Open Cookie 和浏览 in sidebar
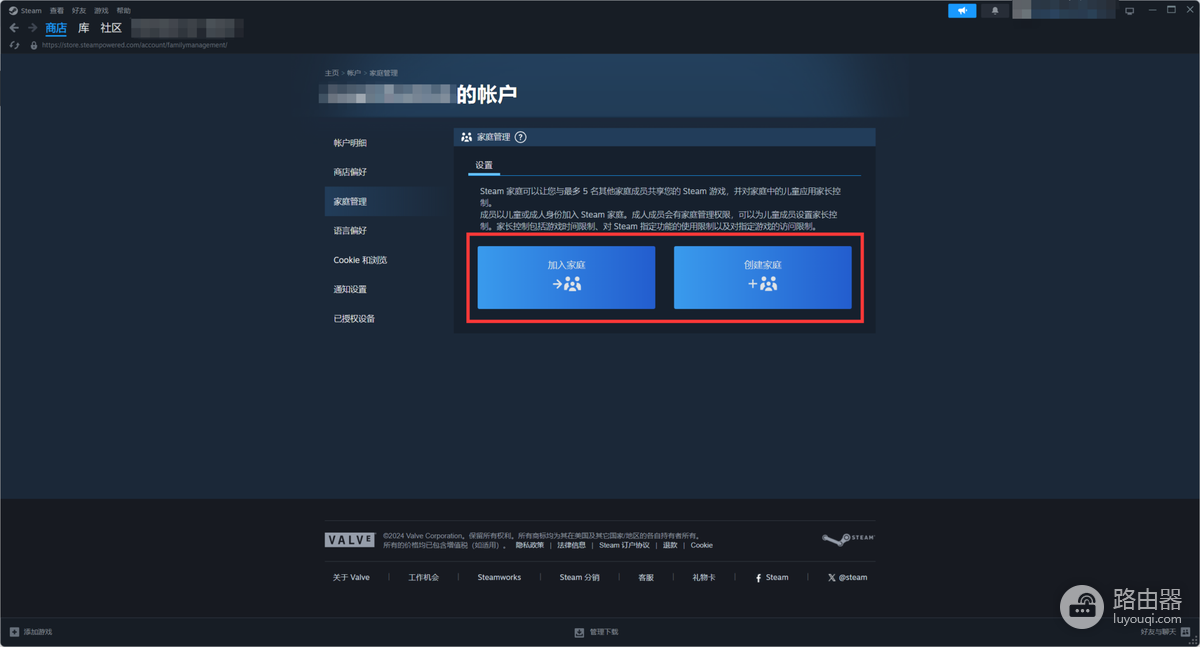 coord(360,260)
